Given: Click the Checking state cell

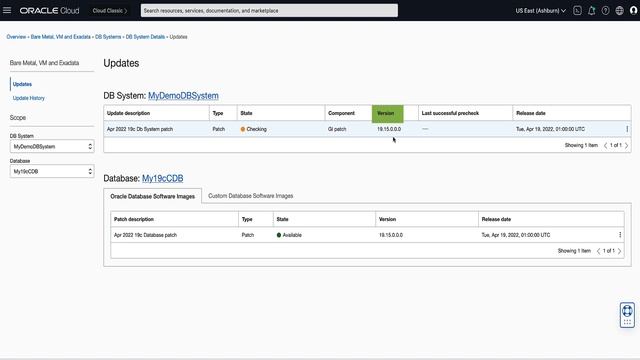Looking at the screenshot, I should tap(253, 129).
